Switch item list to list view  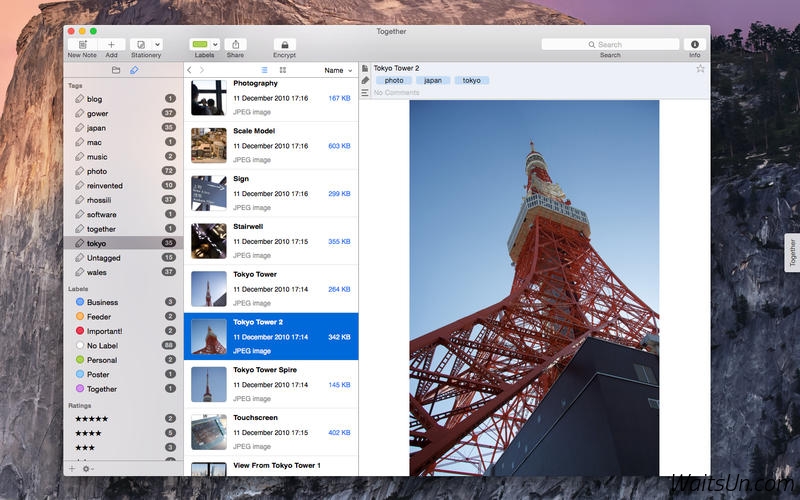tap(264, 70)
